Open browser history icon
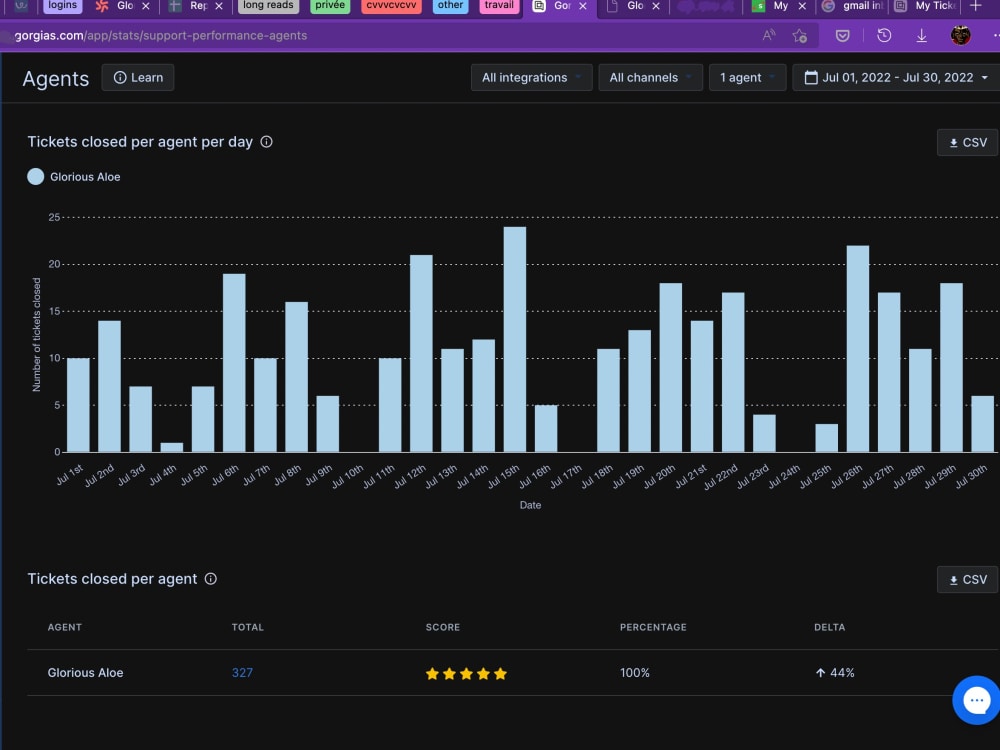 884,36
